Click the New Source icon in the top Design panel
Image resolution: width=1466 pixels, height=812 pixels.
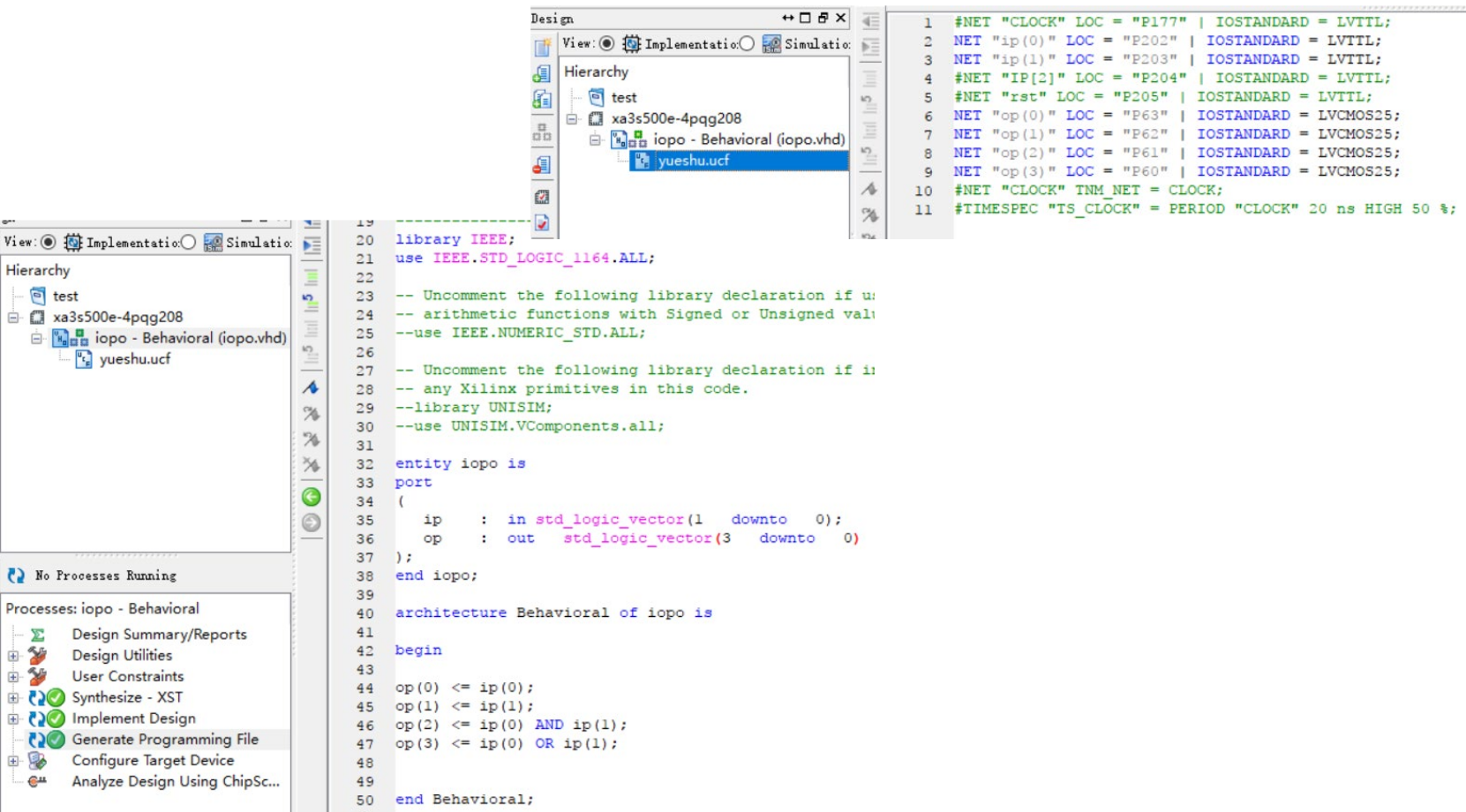click(542, 48)
